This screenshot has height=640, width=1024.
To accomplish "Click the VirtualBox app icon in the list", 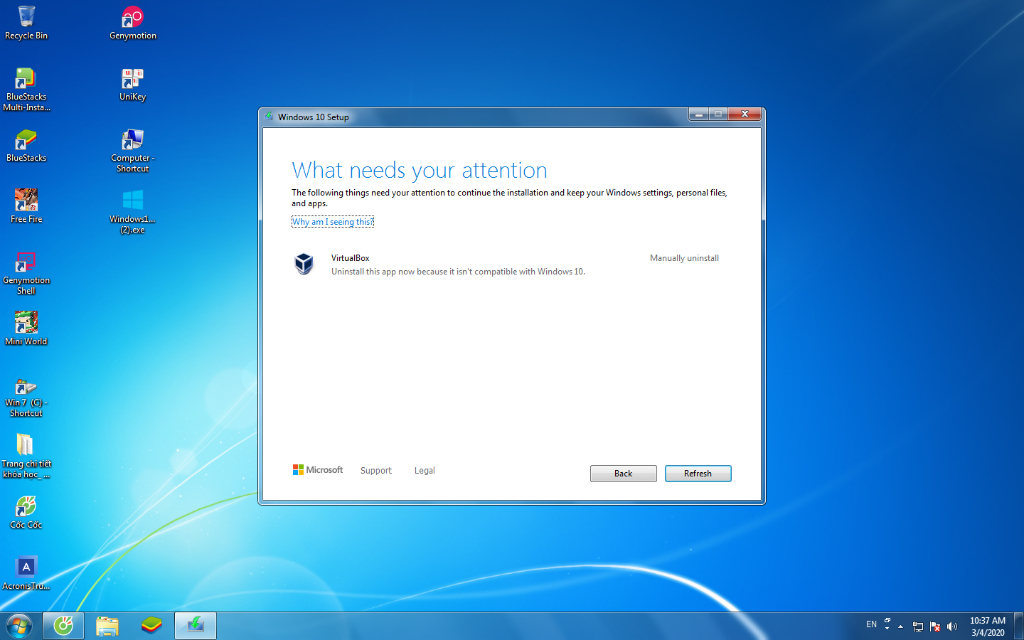I will pyautogui.click(x=304, y=264).
